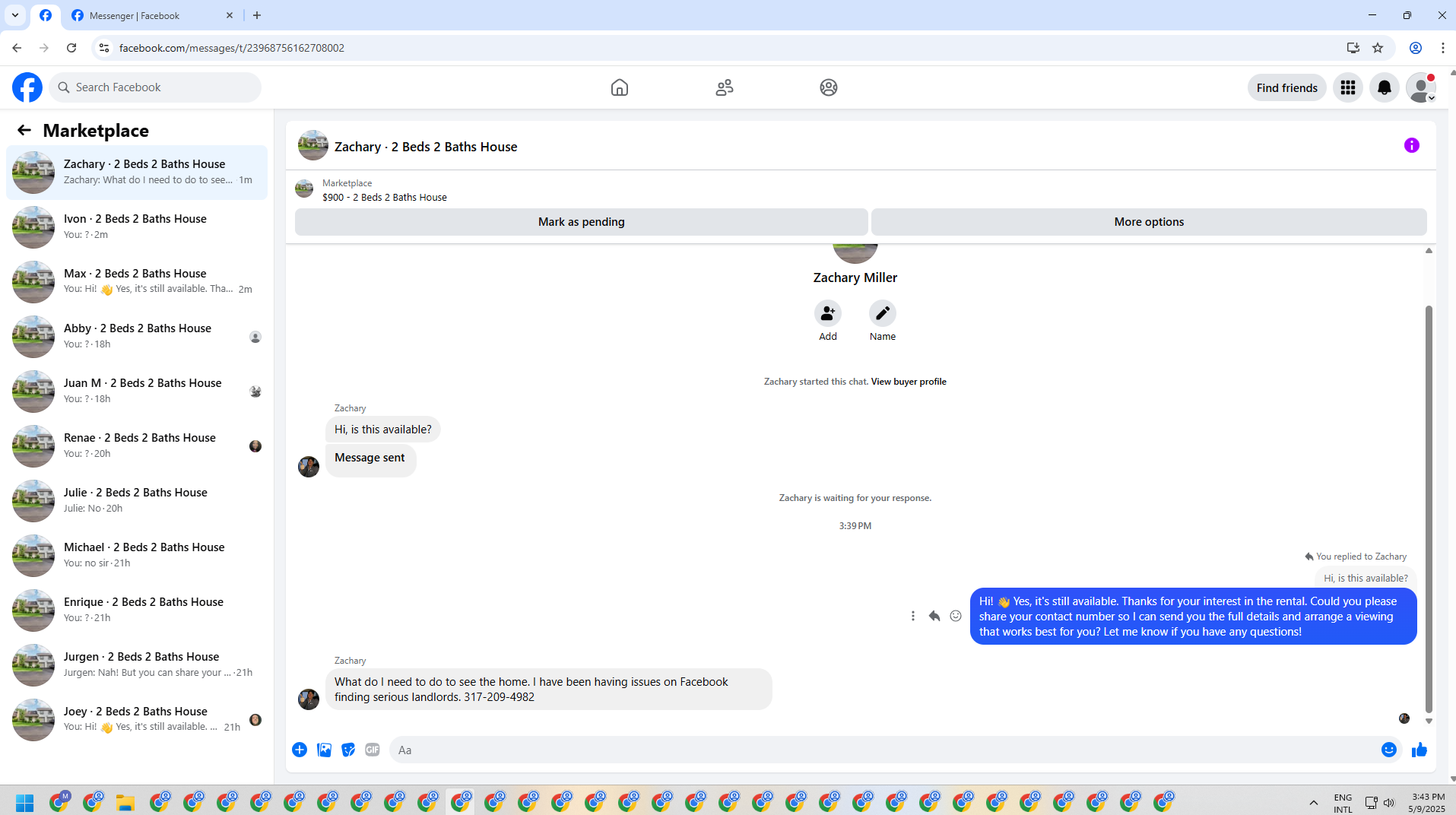Viewport: 1456px width, 815px height.
Task: Open Juan M's conversation
Action: click(x=137, y=391)
